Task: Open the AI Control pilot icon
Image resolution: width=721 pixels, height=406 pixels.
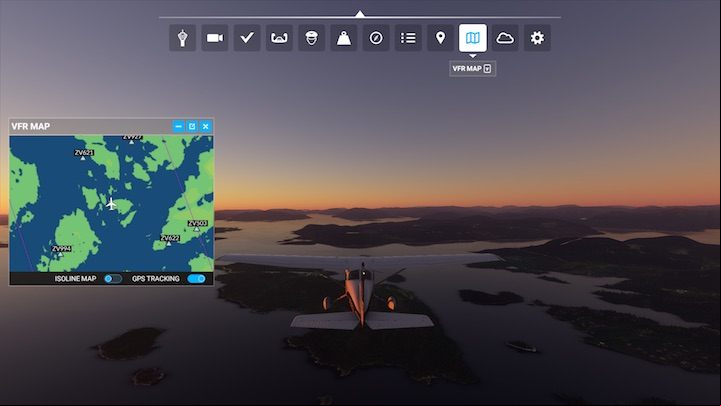Action: (311, 38)
